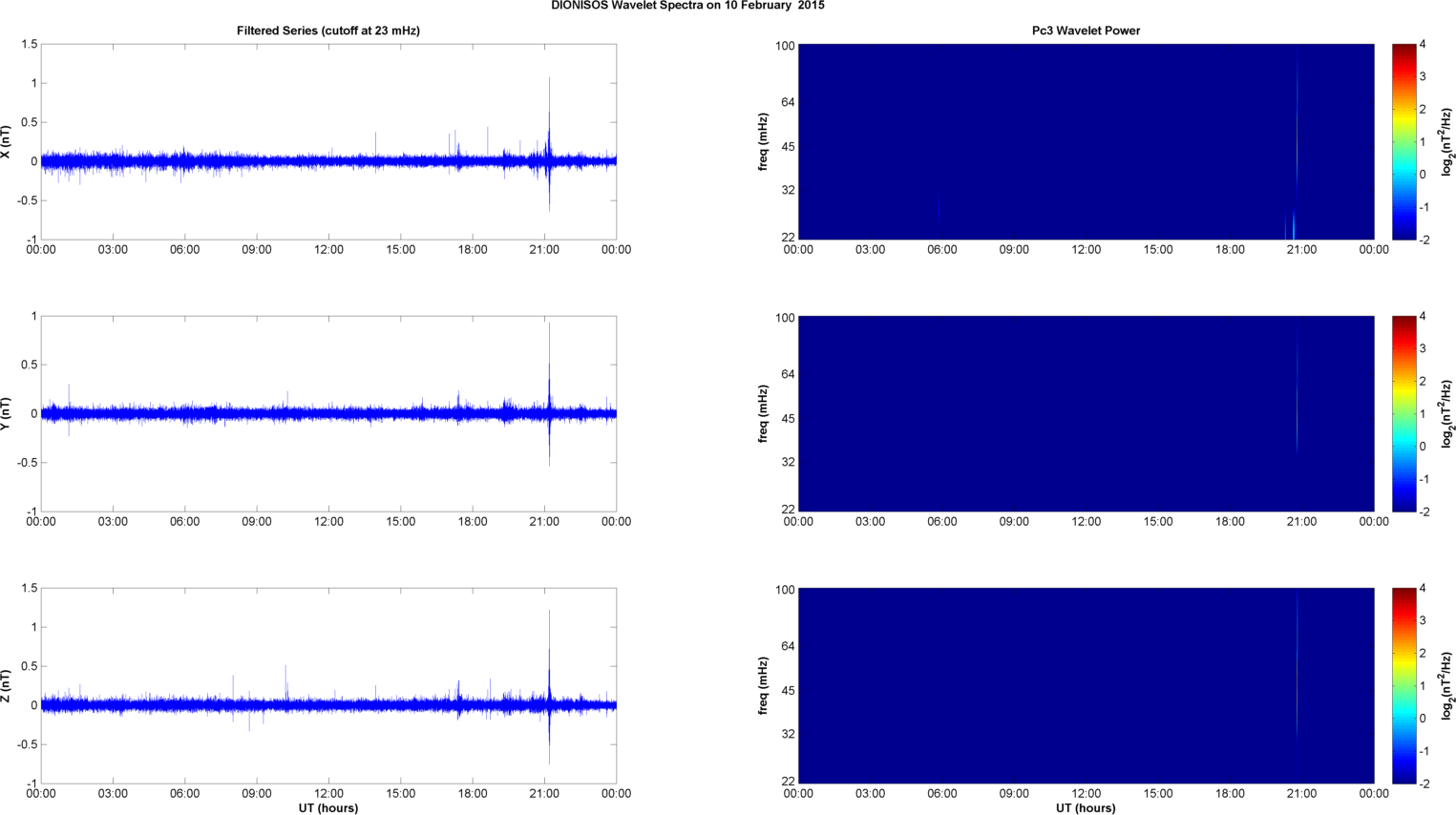Image resolution: width=1456 pixels, height=815 pixels.
Task: Click 'UT (hours)' label under the bottom wavelet spectrum
Action: (x=1086, y=807)
